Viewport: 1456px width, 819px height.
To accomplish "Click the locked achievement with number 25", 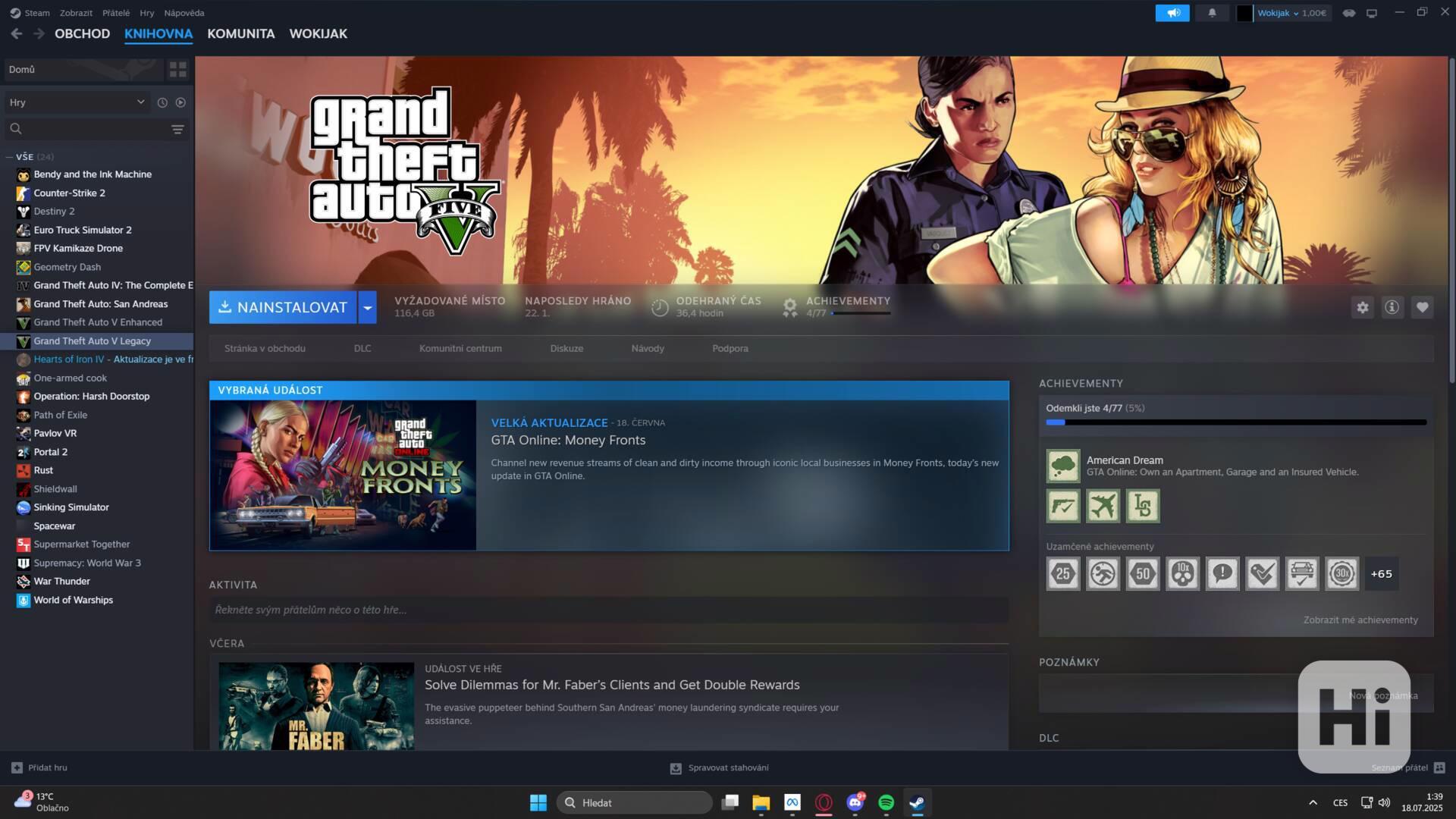I will tap(1063, 574).
